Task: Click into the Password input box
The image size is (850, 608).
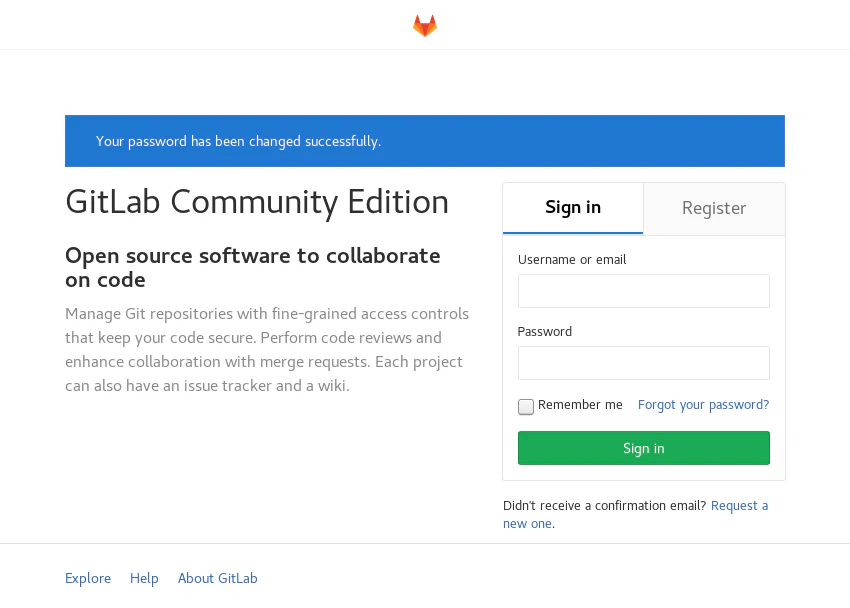Action: pos(643,363)
